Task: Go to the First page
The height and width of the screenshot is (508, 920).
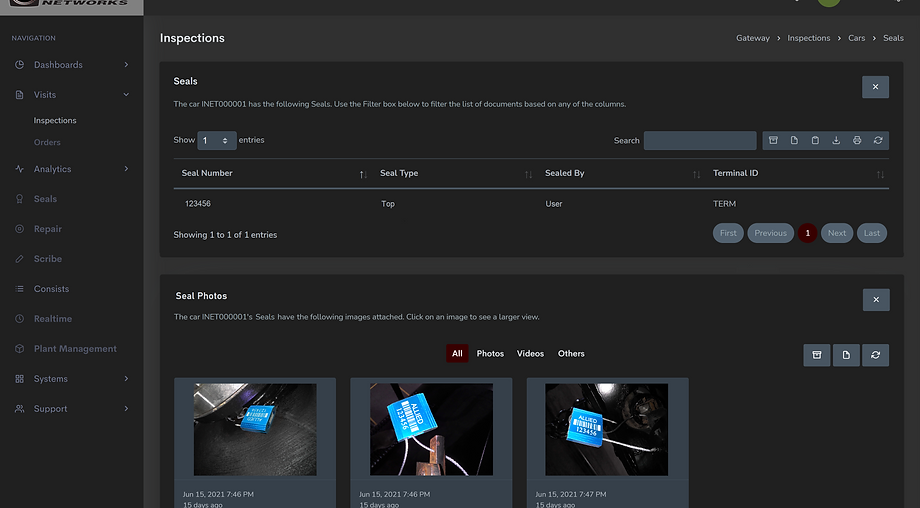Action: (x=728, y=233)
